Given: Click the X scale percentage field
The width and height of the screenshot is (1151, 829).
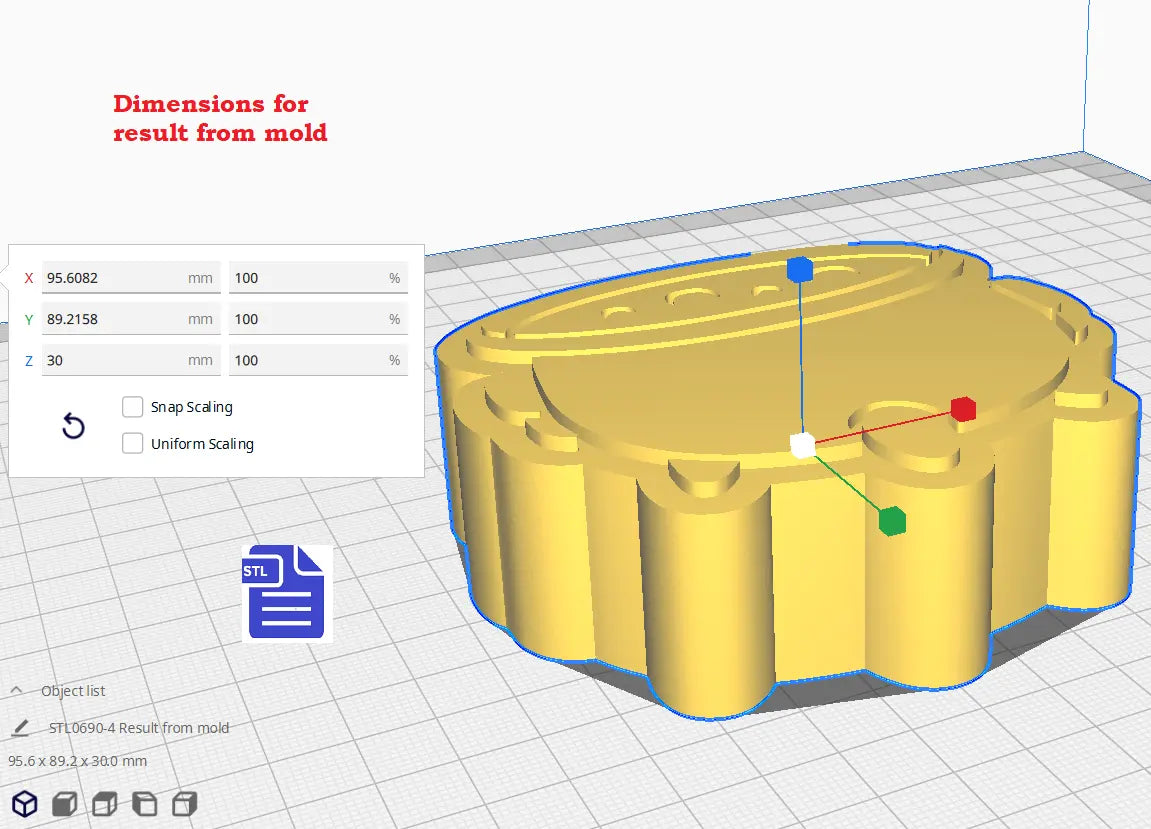Looking at the screenshot, I should point(317,278).
